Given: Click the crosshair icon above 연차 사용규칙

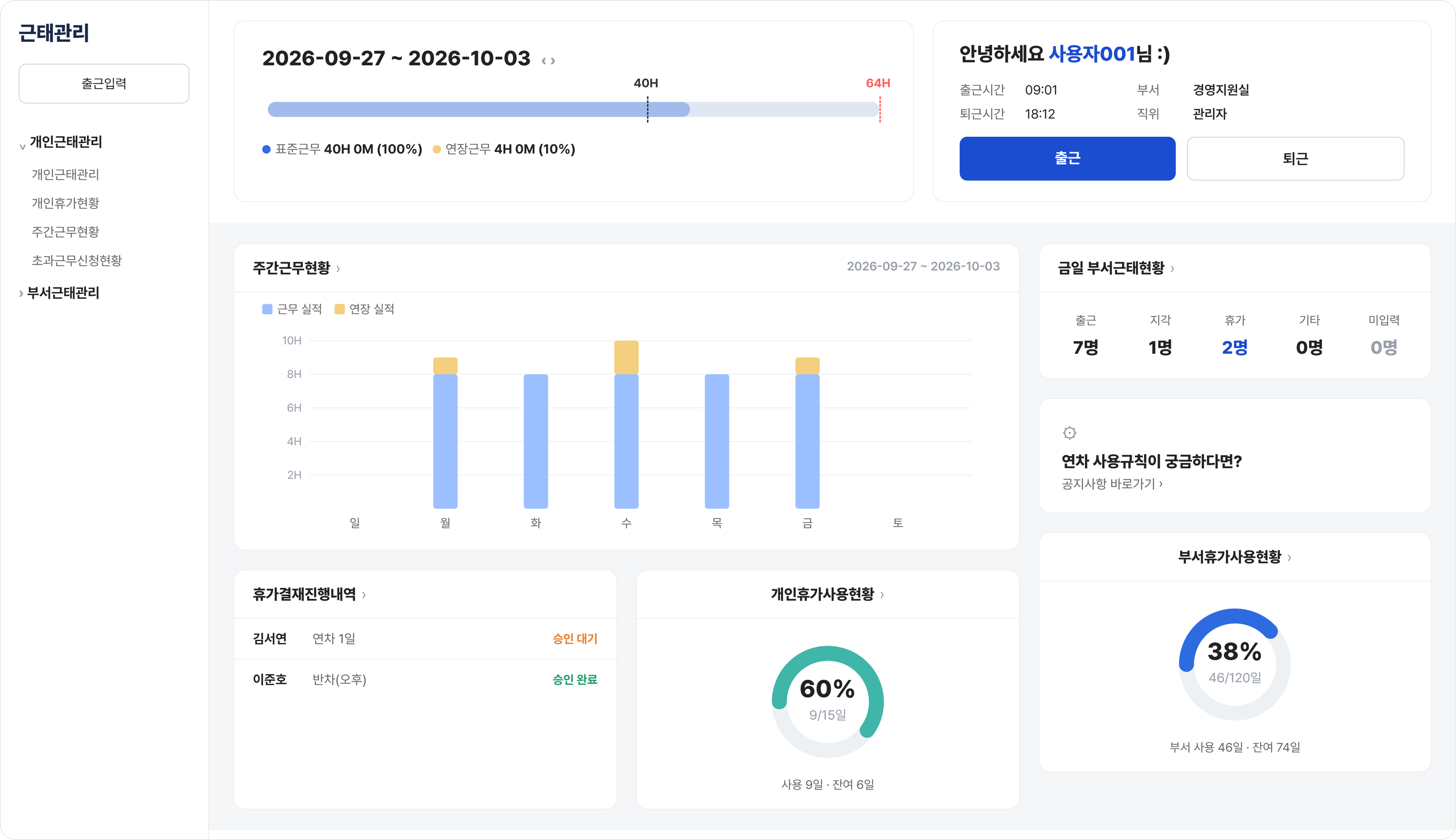Looking at the screenshot, I should pos(1070,433).
